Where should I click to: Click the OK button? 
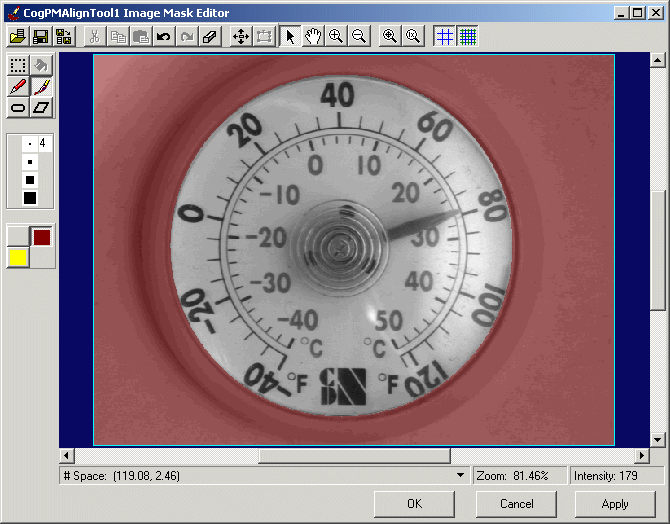[x=414, y=504]
